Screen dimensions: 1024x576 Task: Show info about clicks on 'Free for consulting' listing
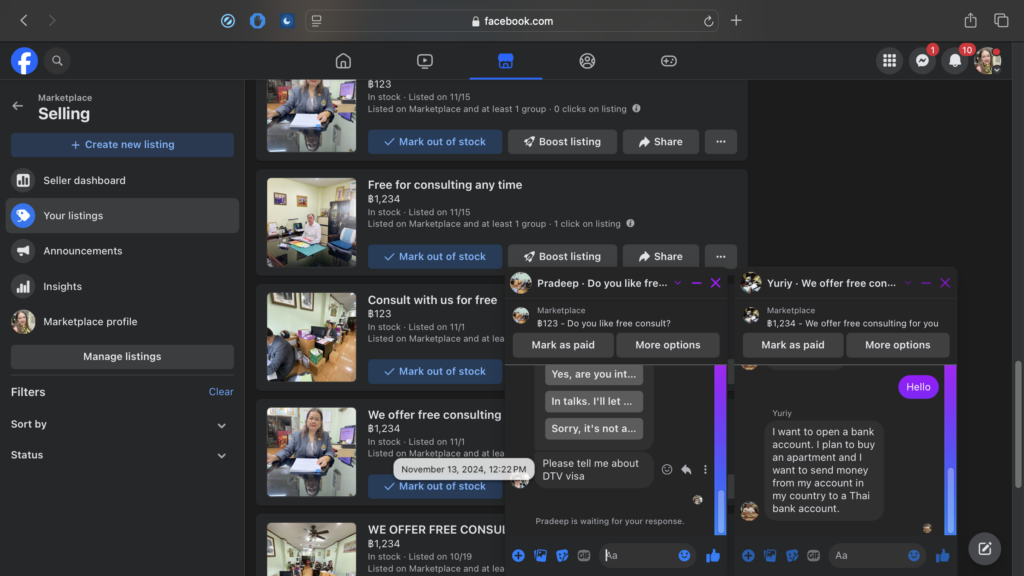click(x=630, y=223)
